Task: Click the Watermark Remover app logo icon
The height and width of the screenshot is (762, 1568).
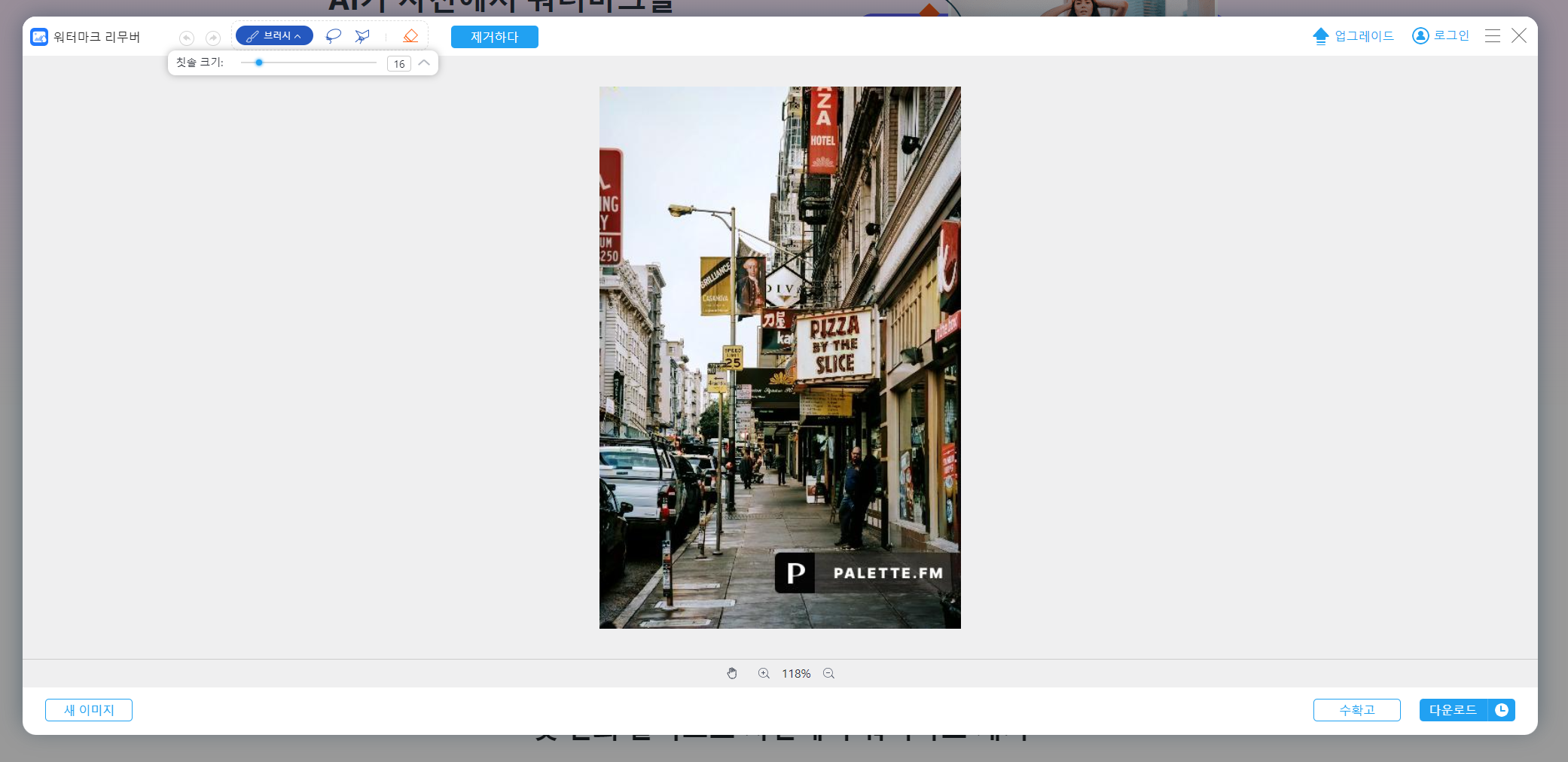Action: [39, 37]
